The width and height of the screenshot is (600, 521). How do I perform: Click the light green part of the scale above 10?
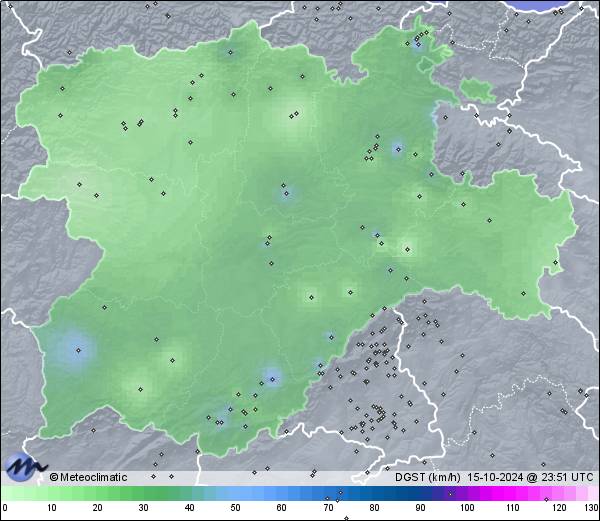pos(52,493)
